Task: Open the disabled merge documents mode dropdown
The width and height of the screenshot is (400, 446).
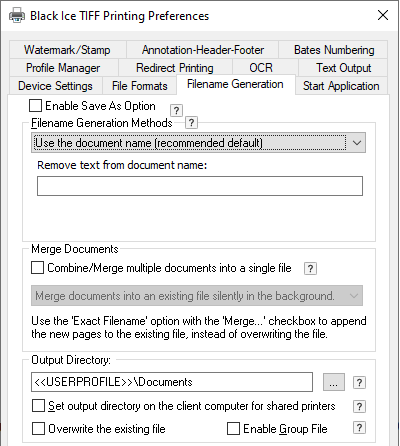Action: coord(197,296)
